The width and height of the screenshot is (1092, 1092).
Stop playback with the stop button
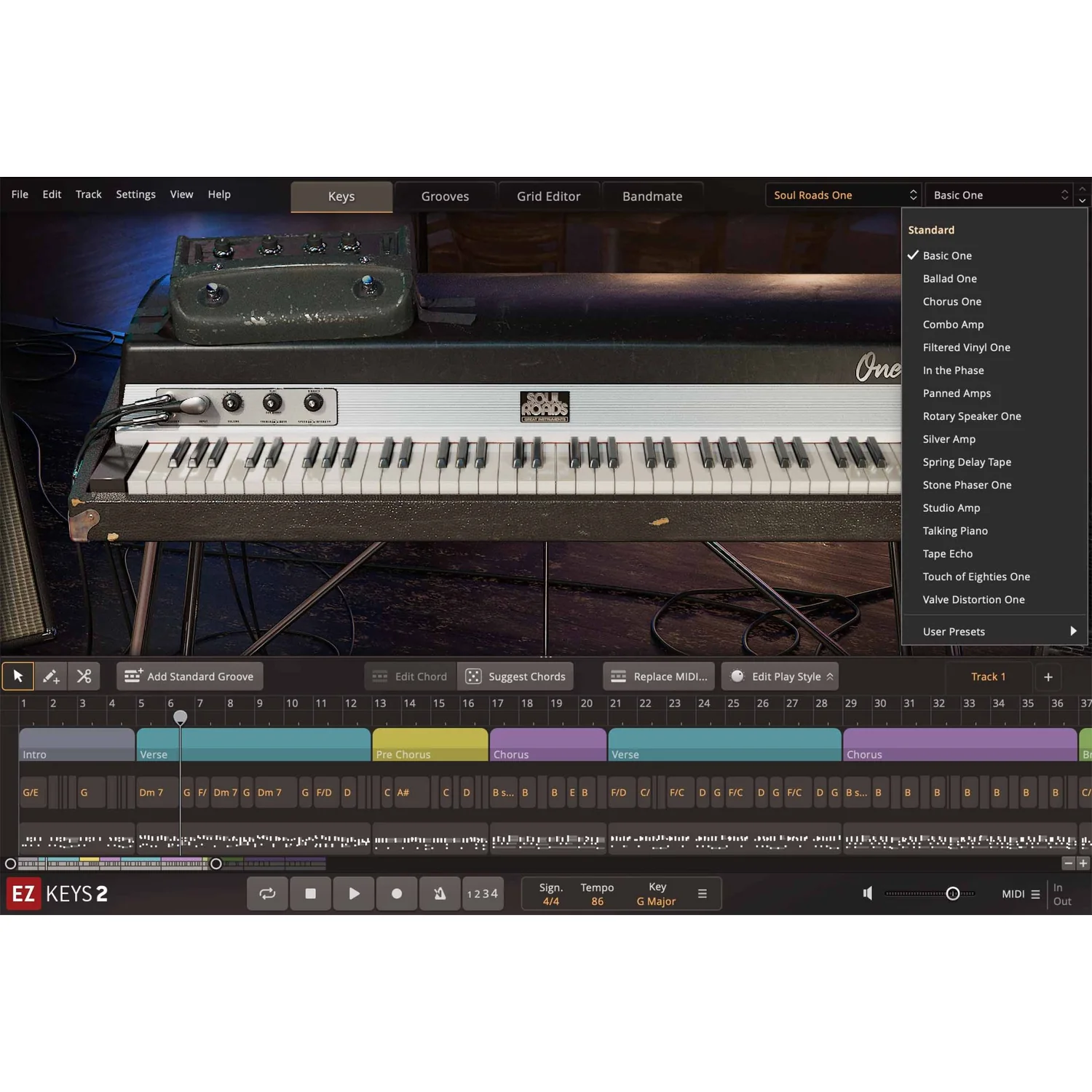[311, 893]
